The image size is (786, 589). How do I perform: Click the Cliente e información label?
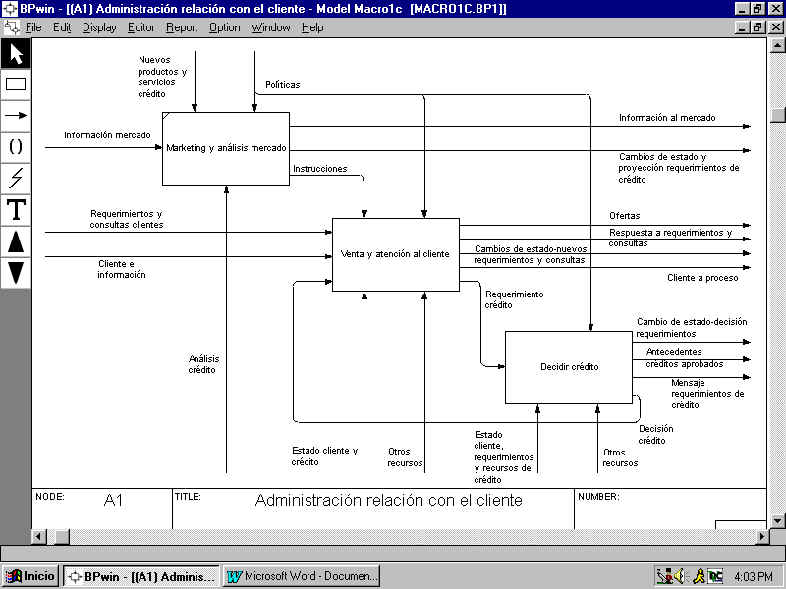point(121,269)
